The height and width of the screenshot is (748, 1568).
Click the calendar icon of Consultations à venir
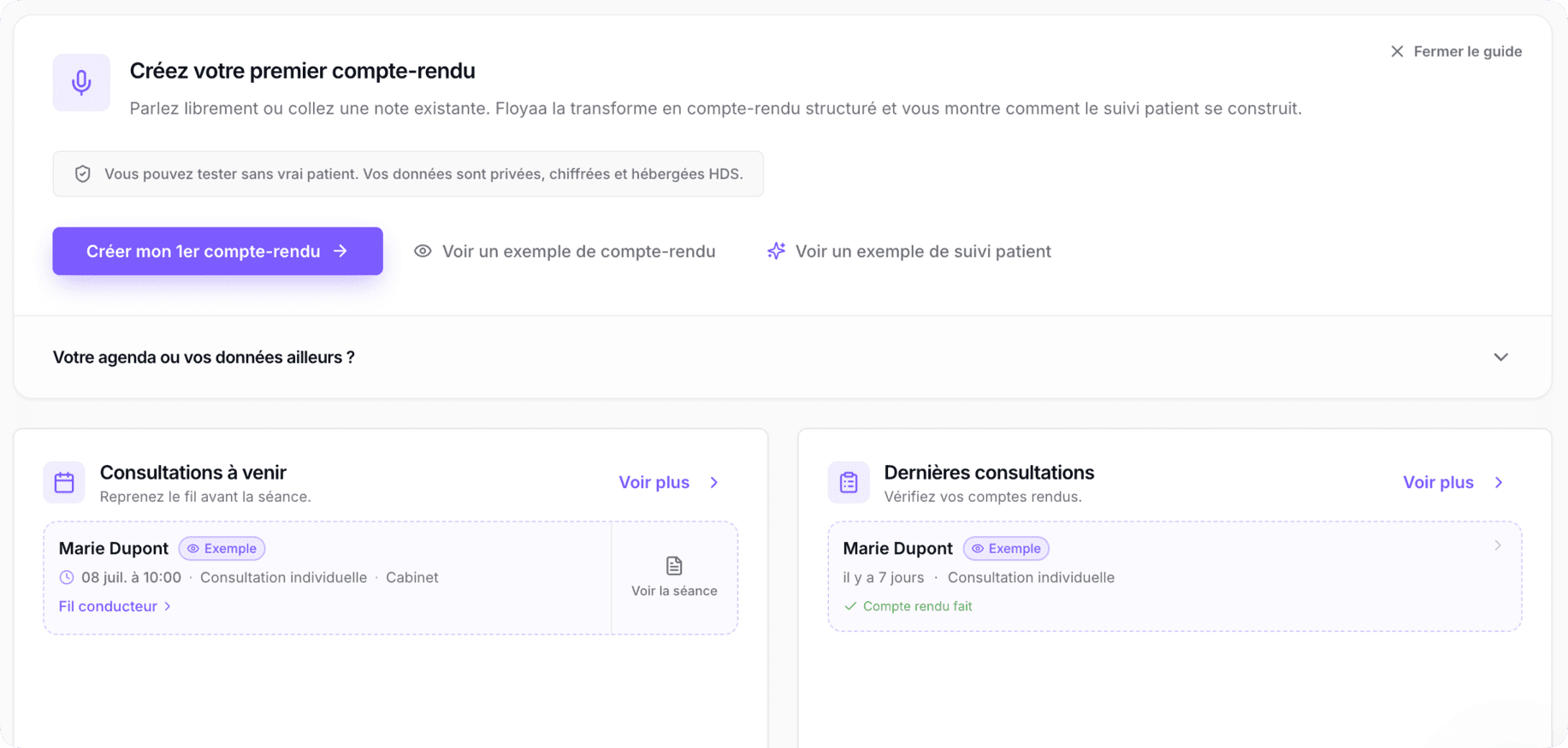64,482
